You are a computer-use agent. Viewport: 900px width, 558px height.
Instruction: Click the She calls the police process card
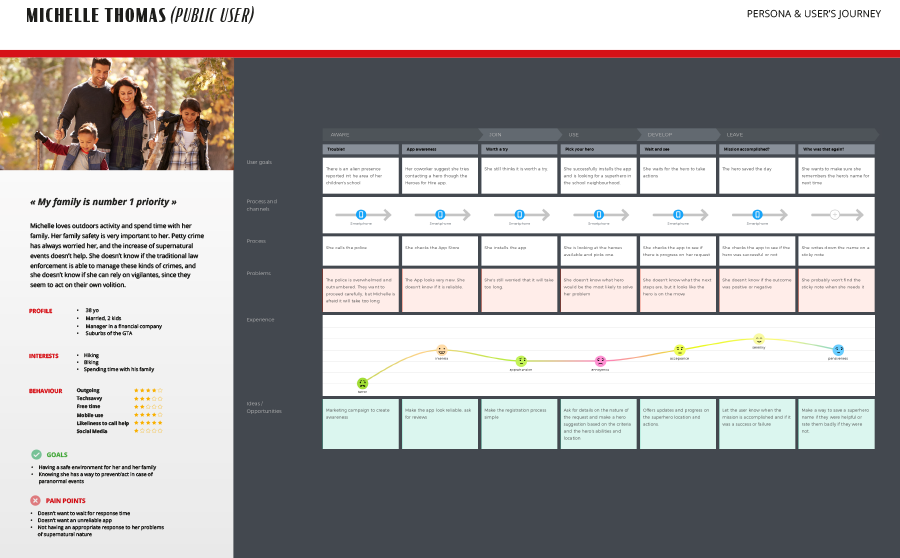[x=360, y=251]
